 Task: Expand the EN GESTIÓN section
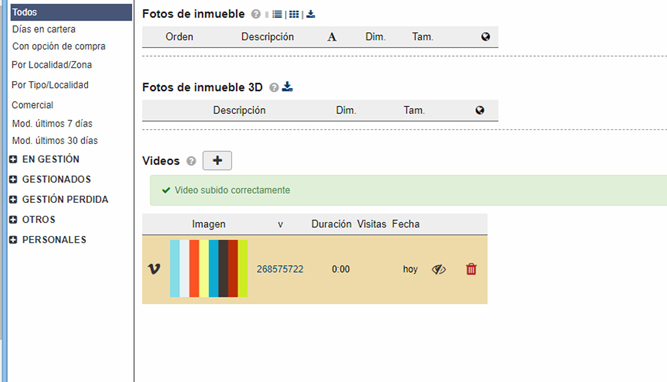(x=13, y=159)
